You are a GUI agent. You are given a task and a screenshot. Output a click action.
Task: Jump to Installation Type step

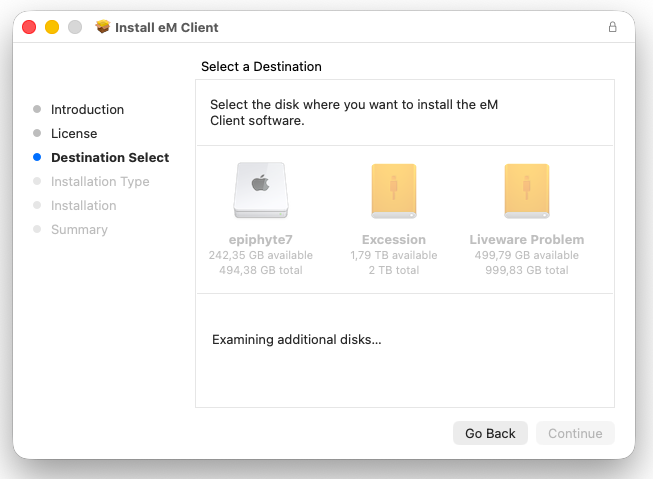(x=100, y=182)
